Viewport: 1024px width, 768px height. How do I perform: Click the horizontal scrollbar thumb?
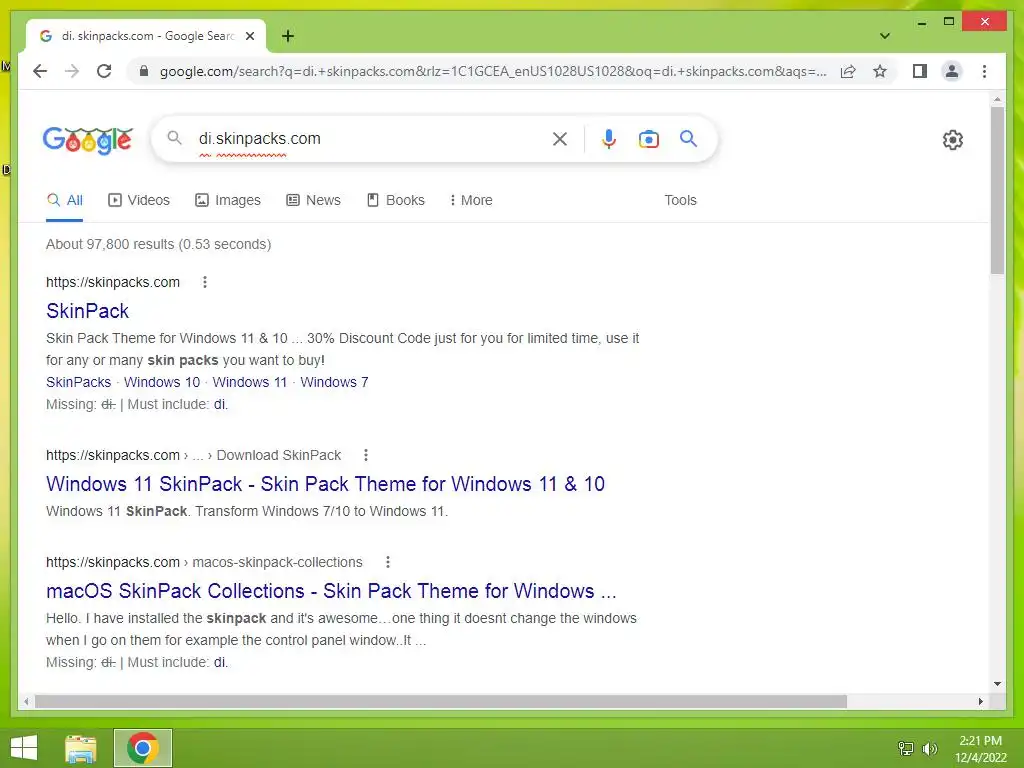(441, 701)
